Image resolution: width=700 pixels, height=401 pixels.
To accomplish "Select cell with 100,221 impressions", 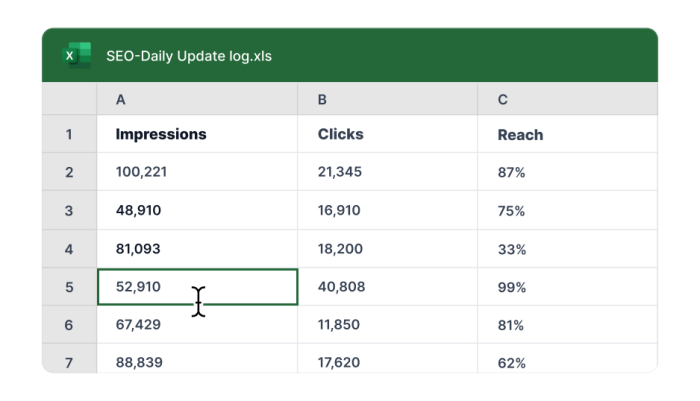I will coord(197,172).
